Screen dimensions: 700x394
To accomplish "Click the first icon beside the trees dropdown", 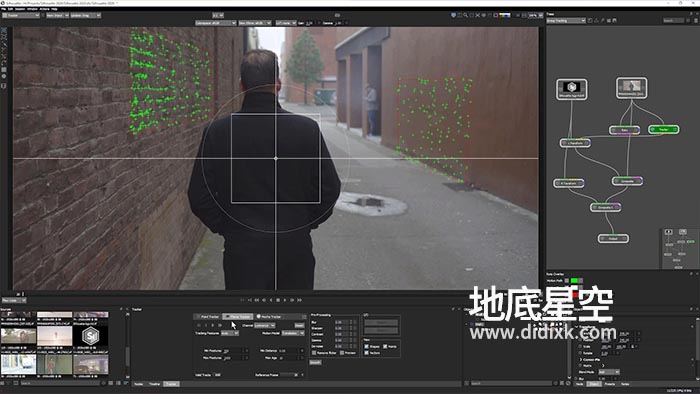I will pyautogui.click(x=590, y=21).
